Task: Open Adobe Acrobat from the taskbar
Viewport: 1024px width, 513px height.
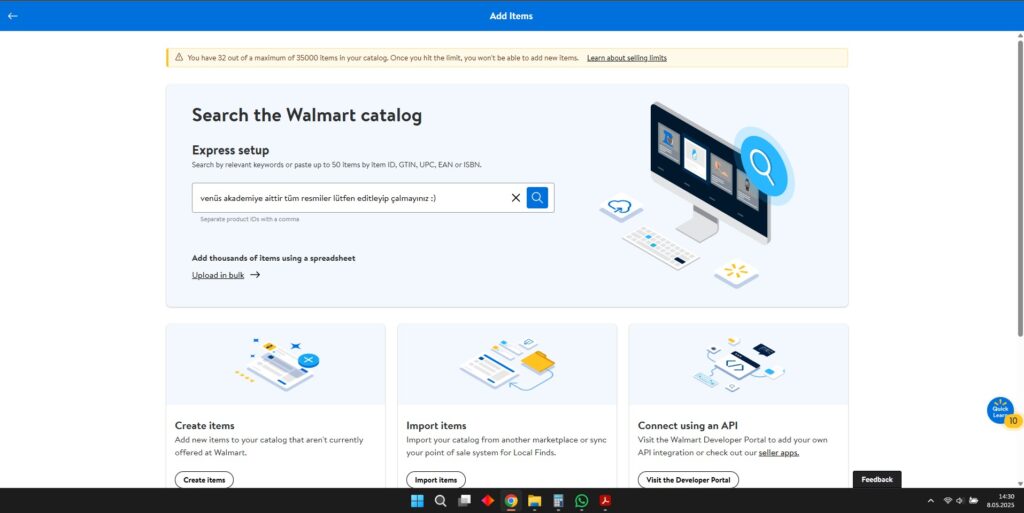Action: [x=605, y=501]
